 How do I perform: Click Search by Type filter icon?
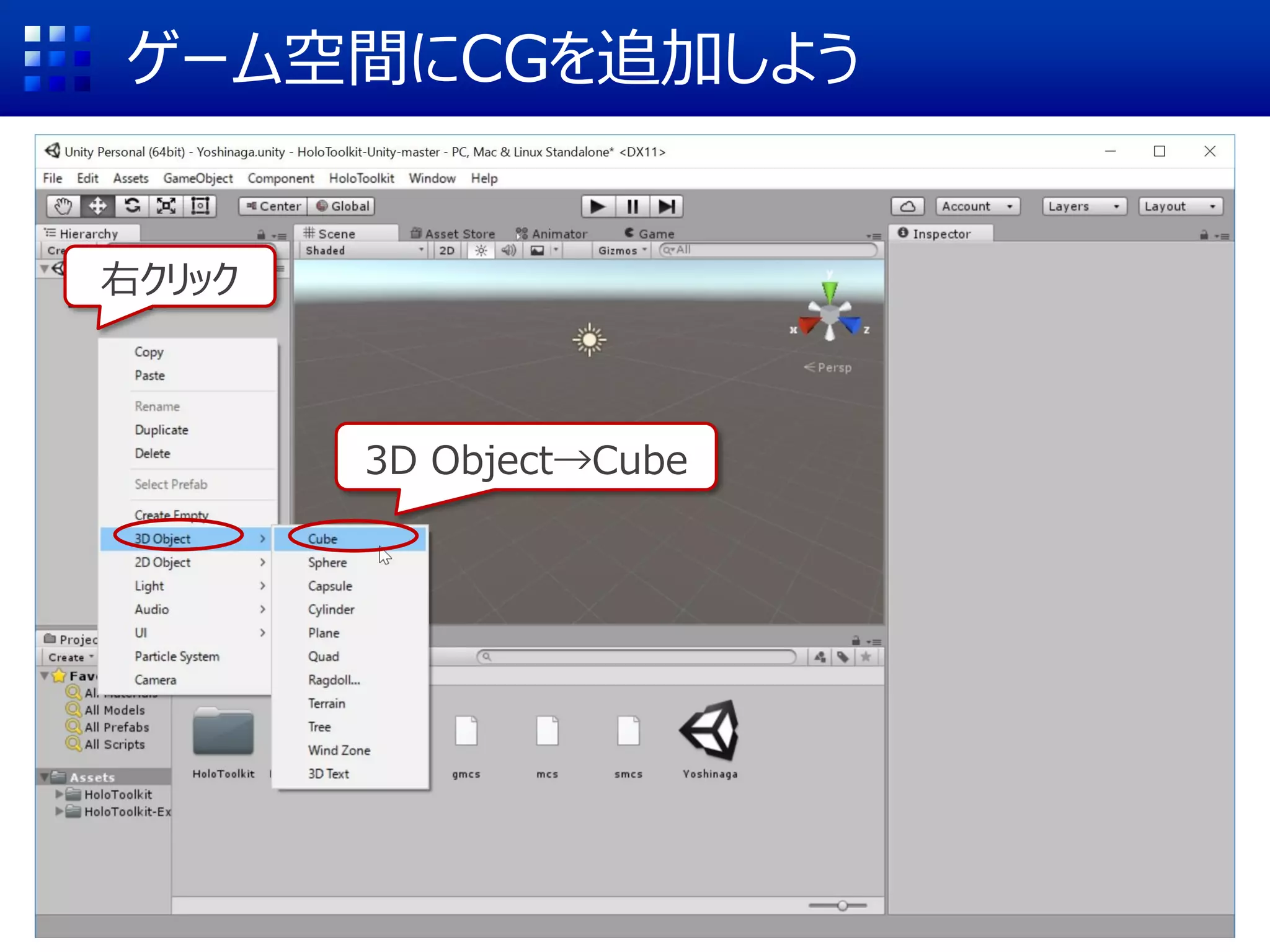click(820, 657)
